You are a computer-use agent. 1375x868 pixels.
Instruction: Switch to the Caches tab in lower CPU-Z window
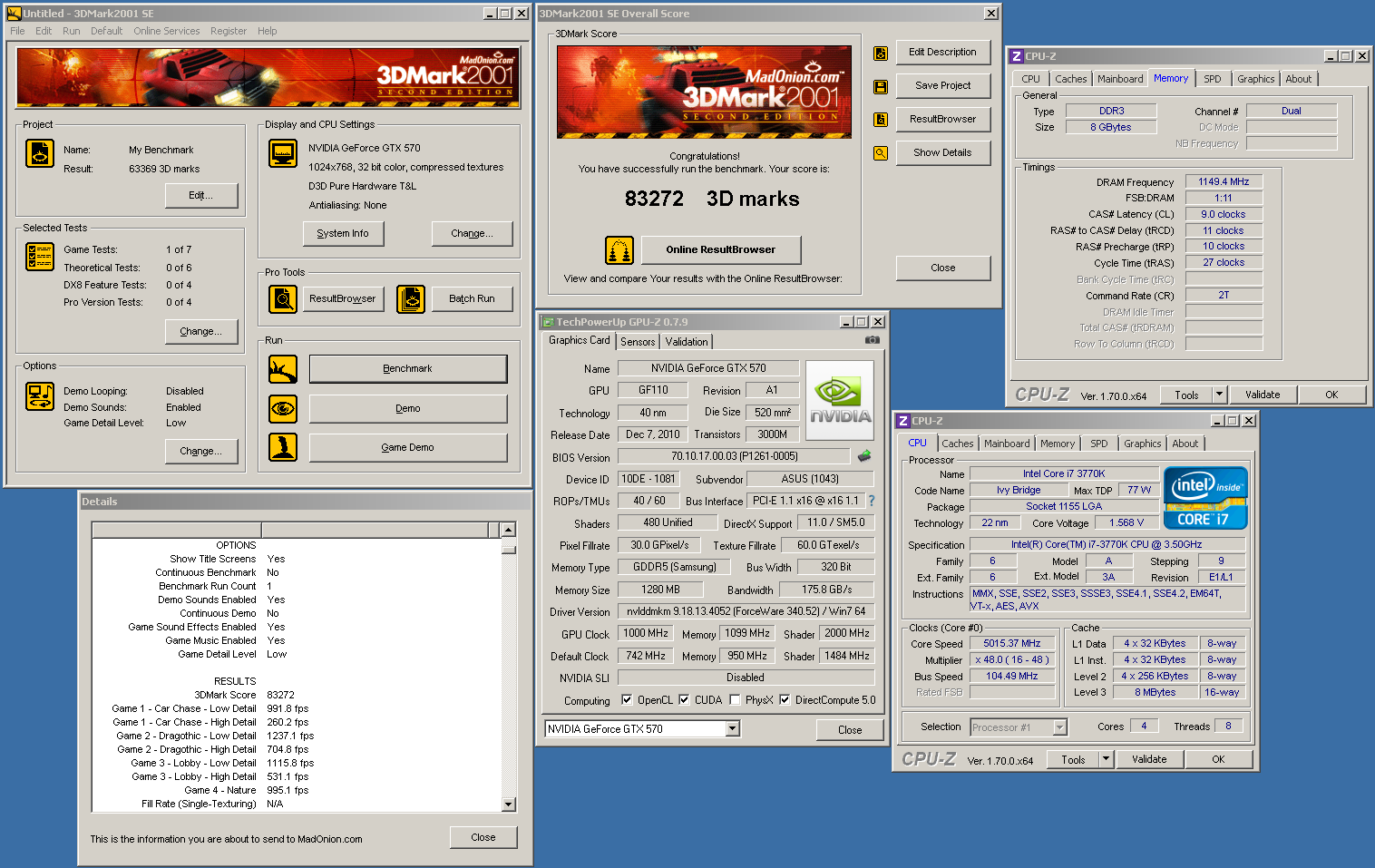click(x=957, y=444)
